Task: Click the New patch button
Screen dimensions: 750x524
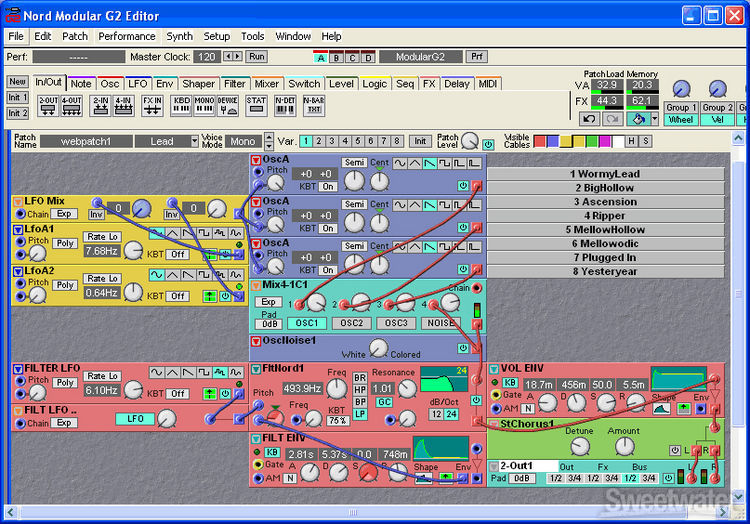Action: 18,82
